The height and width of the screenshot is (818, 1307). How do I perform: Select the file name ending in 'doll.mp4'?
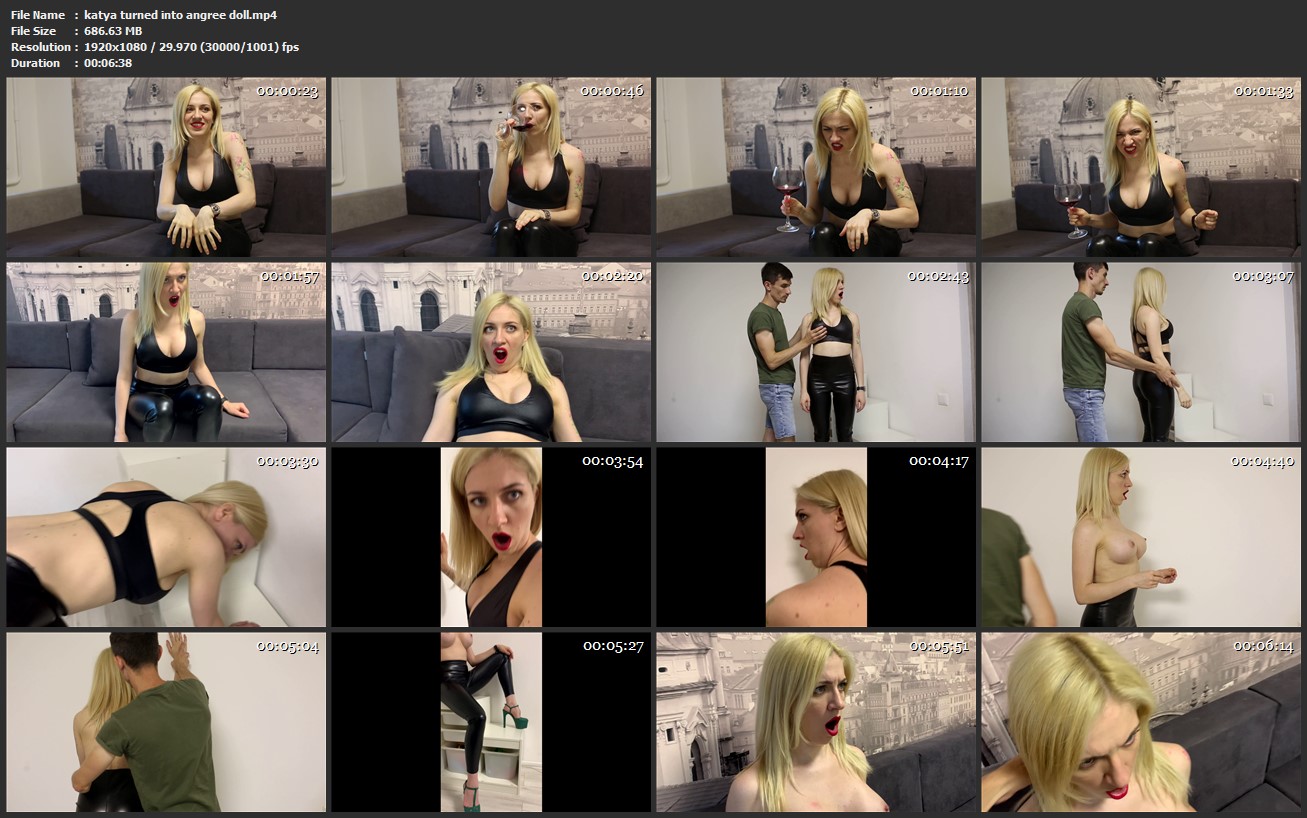(181, 15)
